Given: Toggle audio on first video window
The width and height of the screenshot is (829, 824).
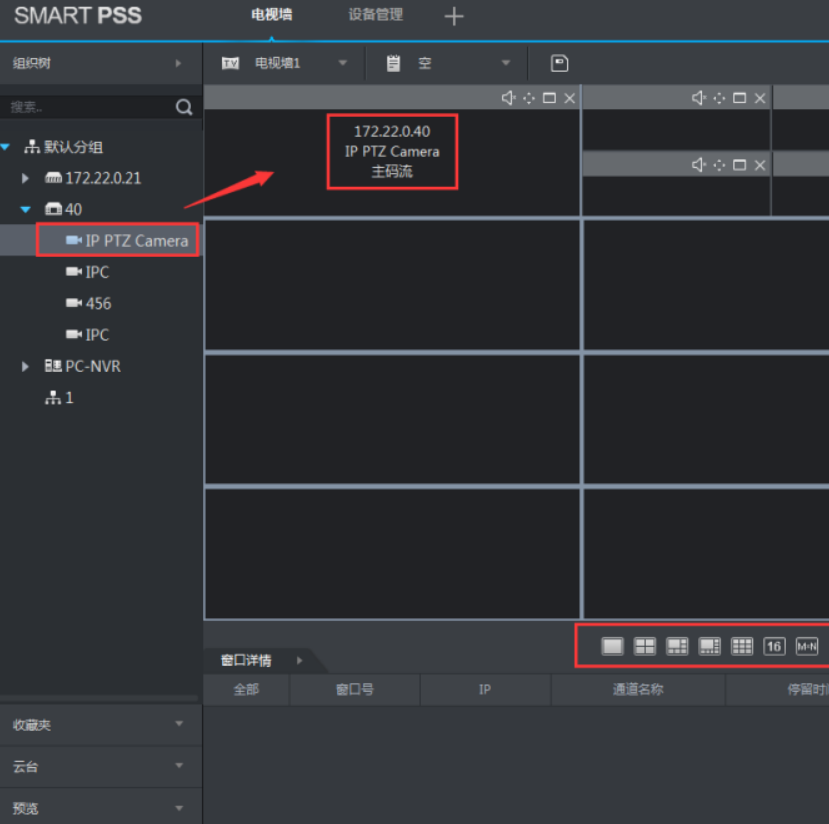Looking at the screenshot, I should (508, 97).
